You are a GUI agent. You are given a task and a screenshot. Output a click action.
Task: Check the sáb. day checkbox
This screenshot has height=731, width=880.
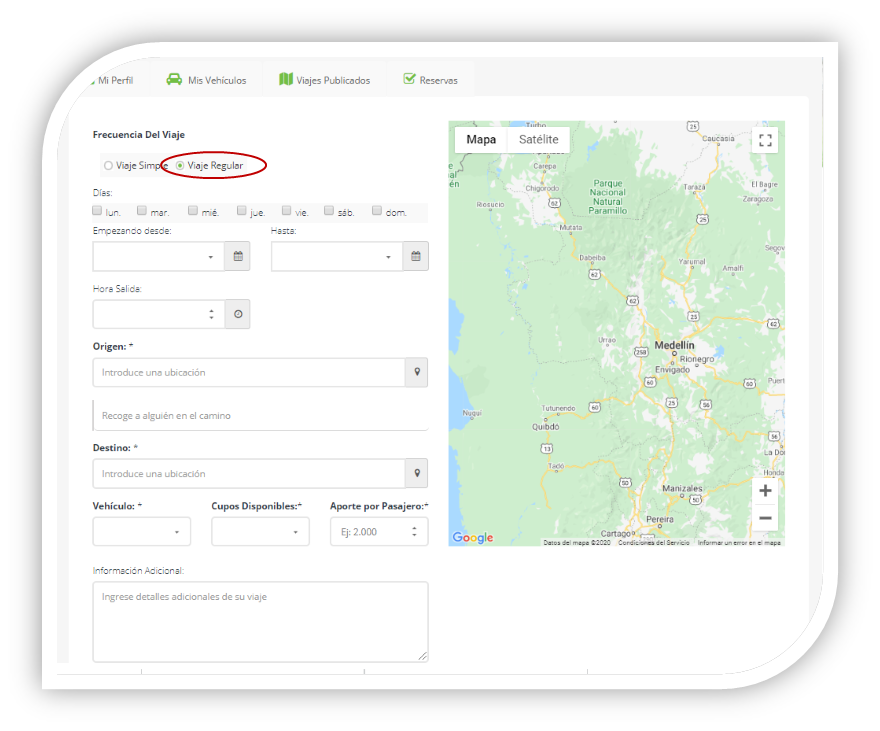[x=329, y=210]
